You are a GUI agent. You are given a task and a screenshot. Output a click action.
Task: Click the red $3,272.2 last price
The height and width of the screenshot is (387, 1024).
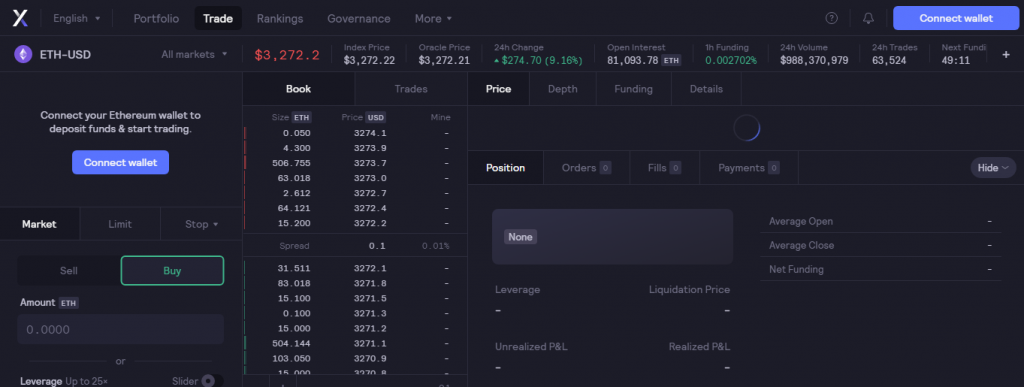(287, 55)
